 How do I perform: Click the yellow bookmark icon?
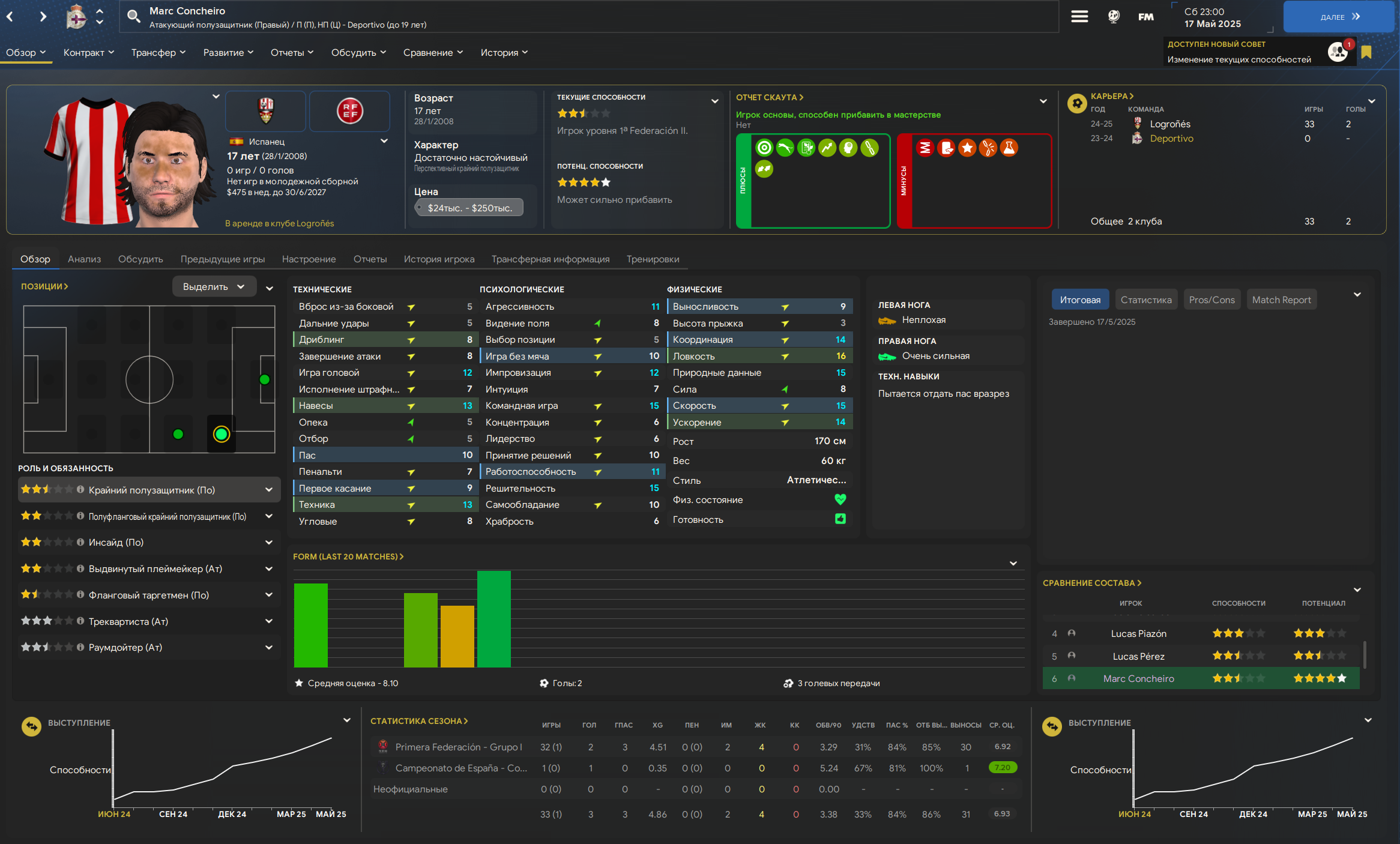tap(1366, 52)
